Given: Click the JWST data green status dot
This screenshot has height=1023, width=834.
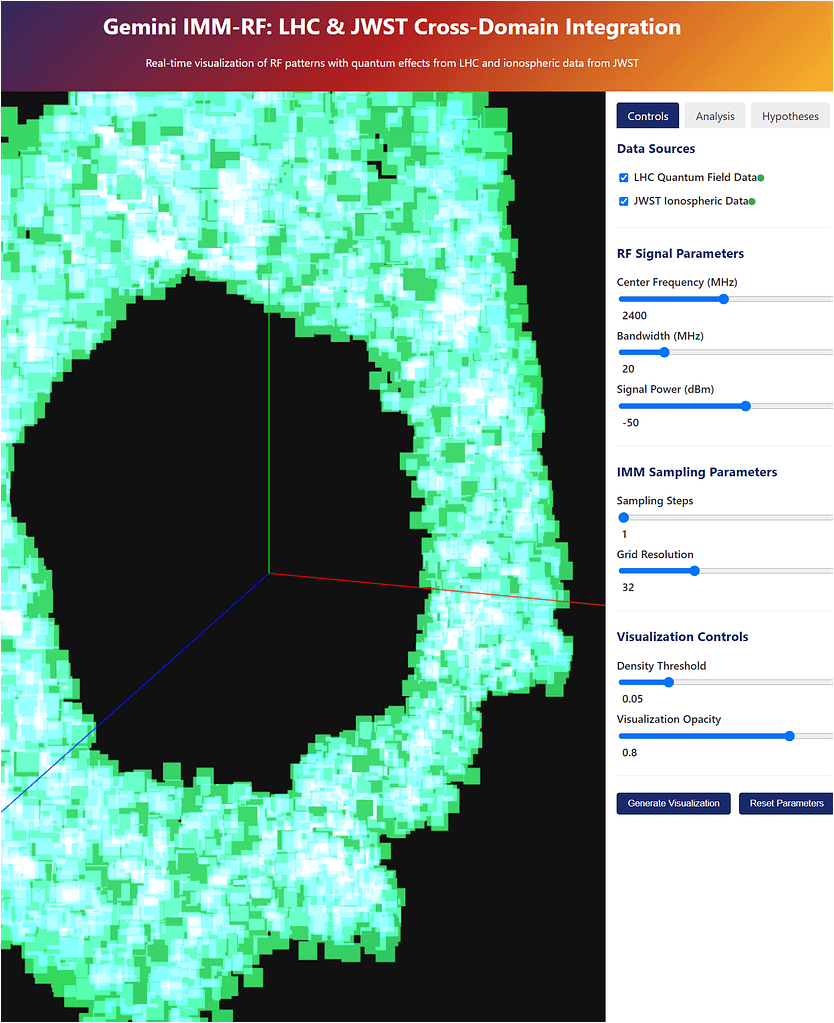Looking at the screenshot, I should pos(752,201).
